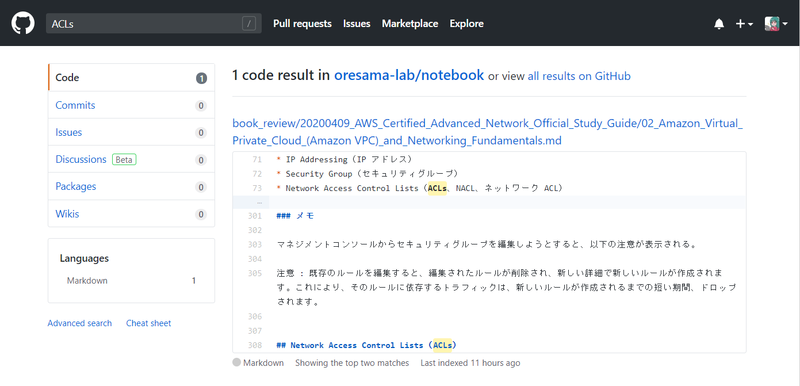Click the line 303 Japanese sentence
The image size is (800, 386).
pos(486,244)
